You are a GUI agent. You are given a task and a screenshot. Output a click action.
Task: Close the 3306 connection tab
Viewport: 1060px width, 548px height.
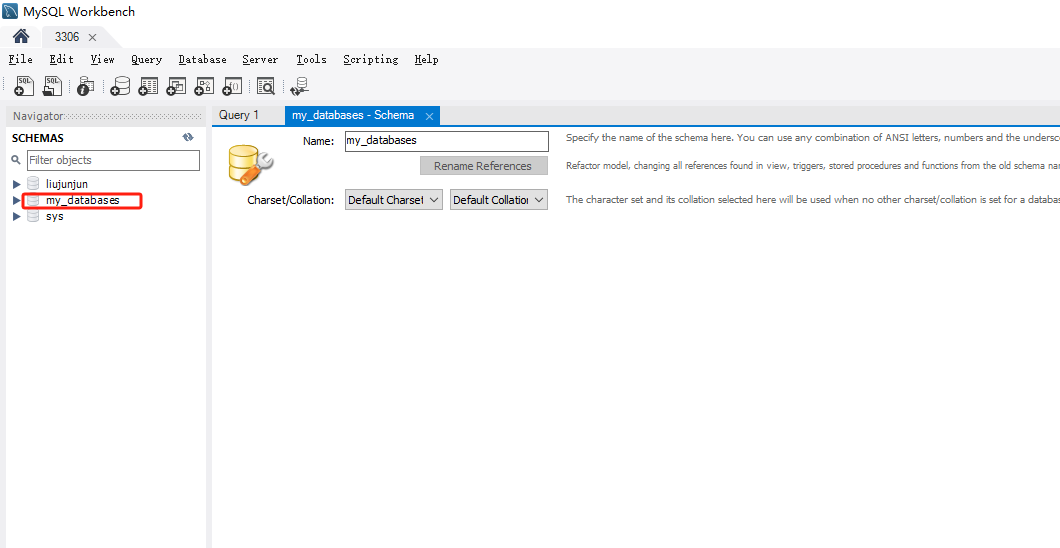[x=93, y=37]
